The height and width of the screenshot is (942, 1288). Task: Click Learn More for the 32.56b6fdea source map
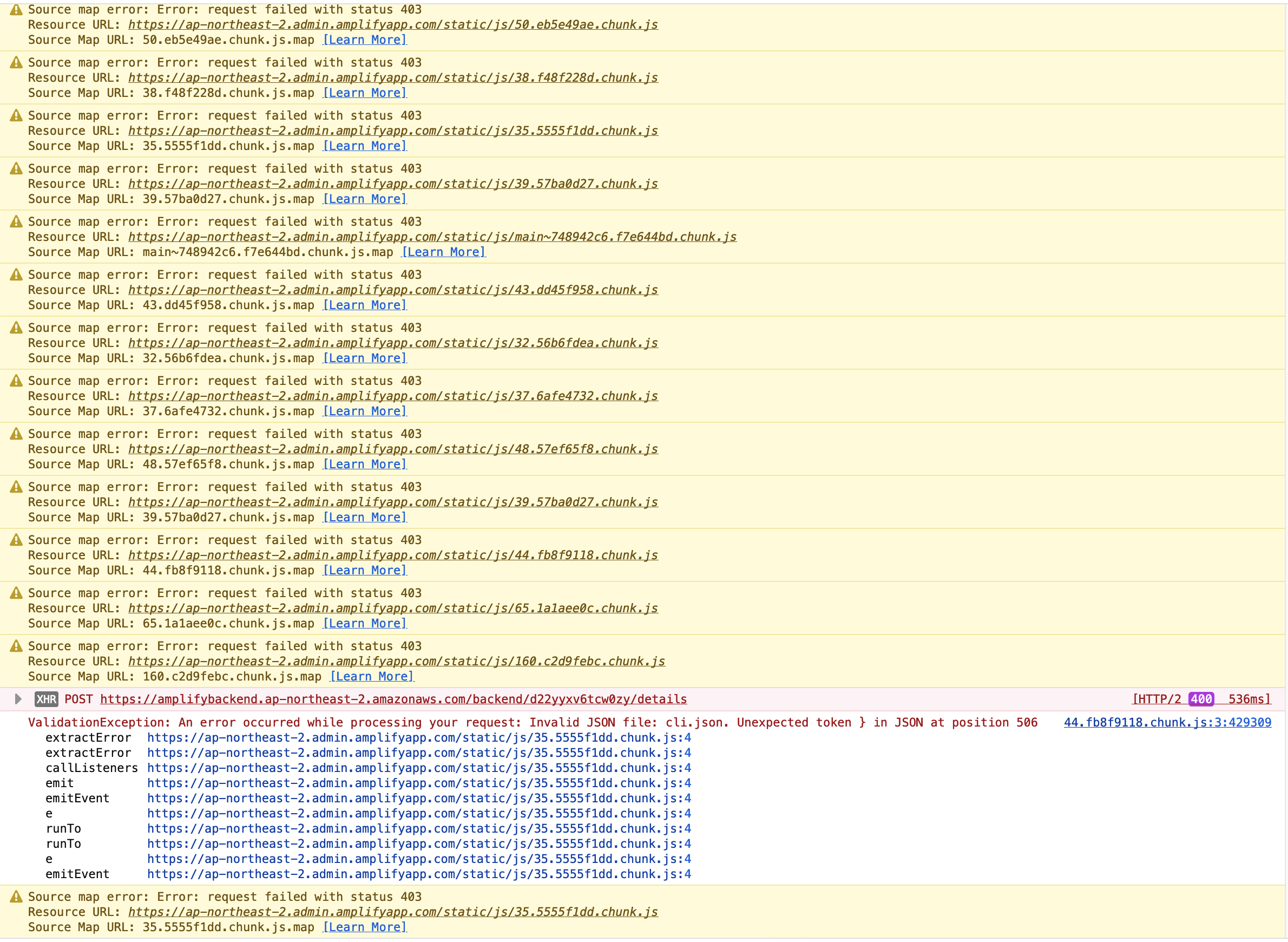click(364, 357)
